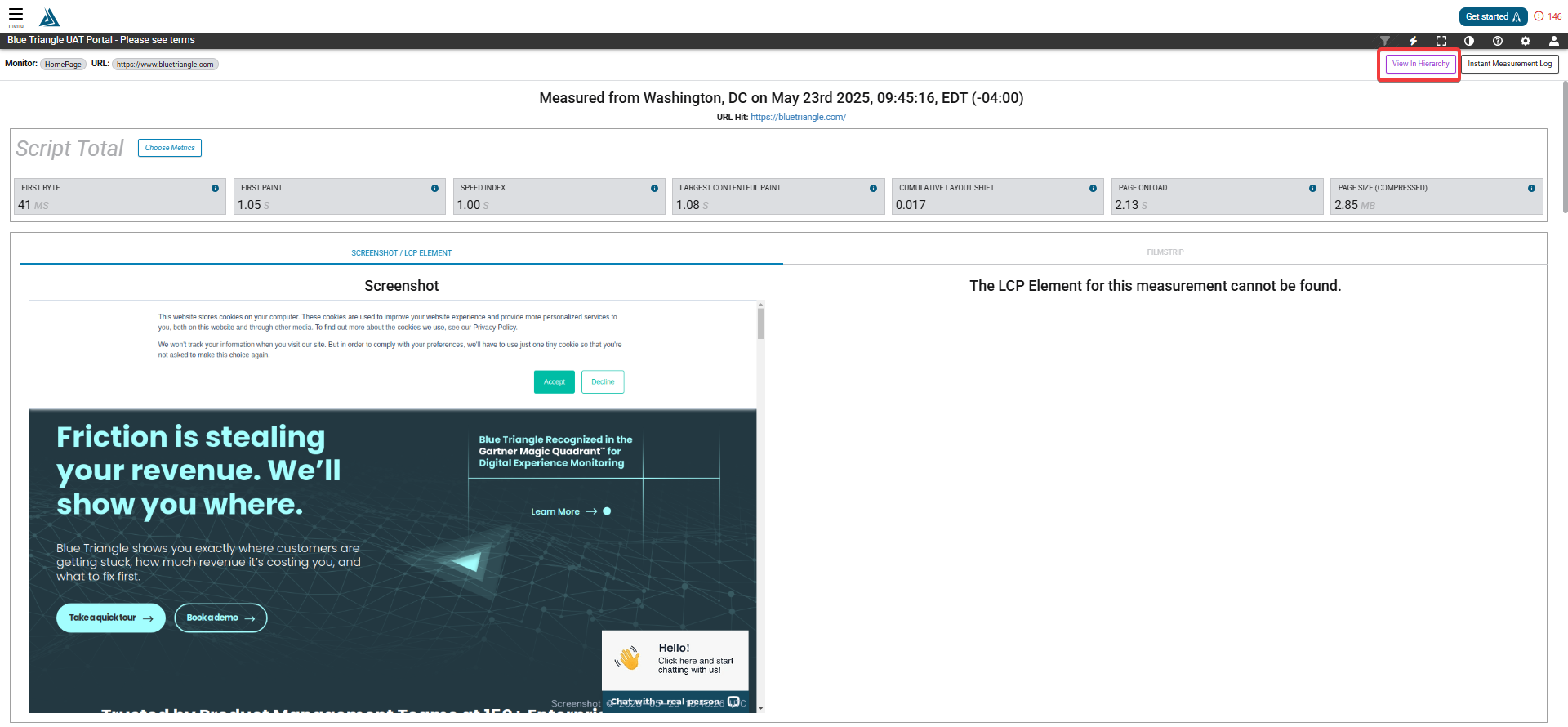Toggle dark mode contrast icon
The width and height of the screenshot is (1568, 727).
[1469, 41]
